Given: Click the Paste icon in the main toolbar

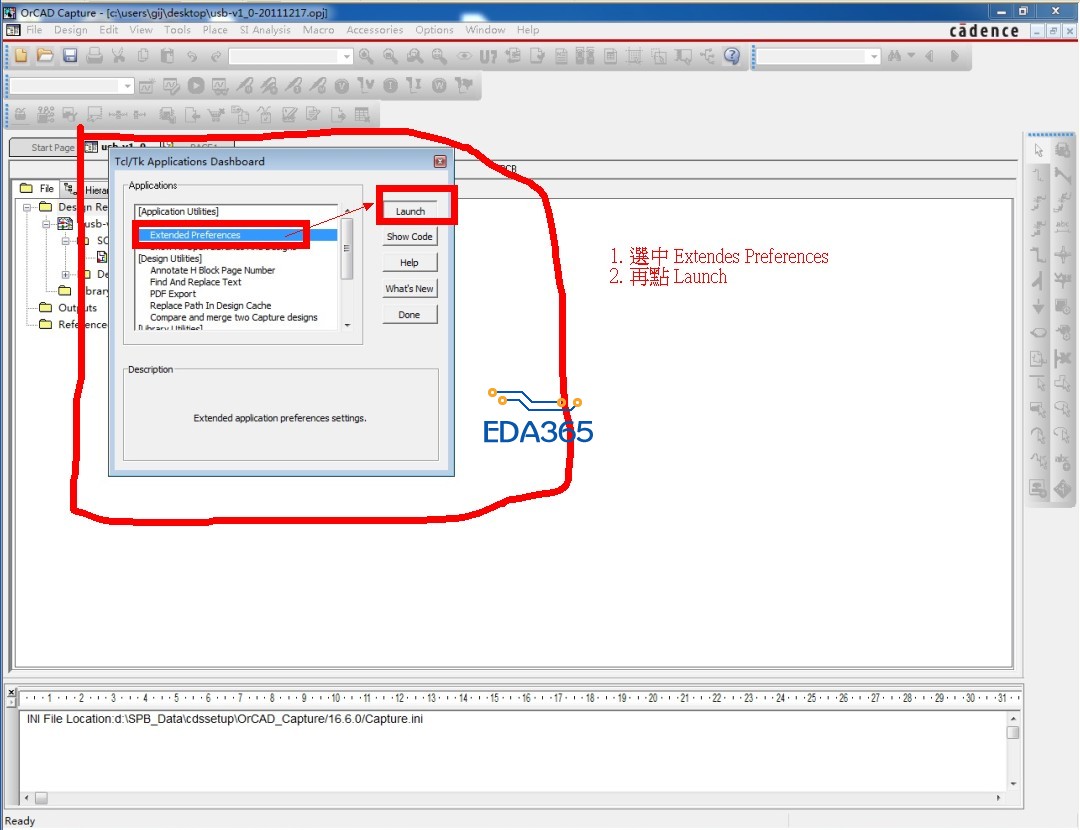Looking at the screenshot, I should (165, 56).
